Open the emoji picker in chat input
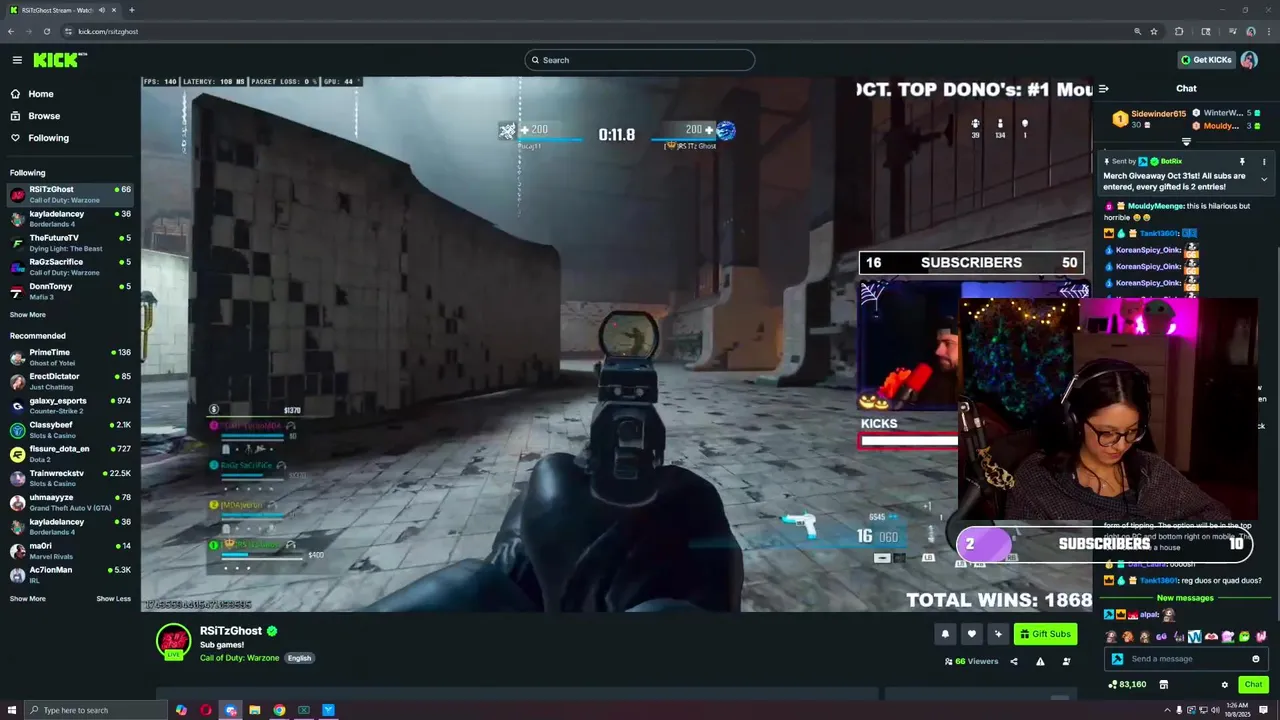The height and width of the screenshot is (720, 1280). point(1256,659)
